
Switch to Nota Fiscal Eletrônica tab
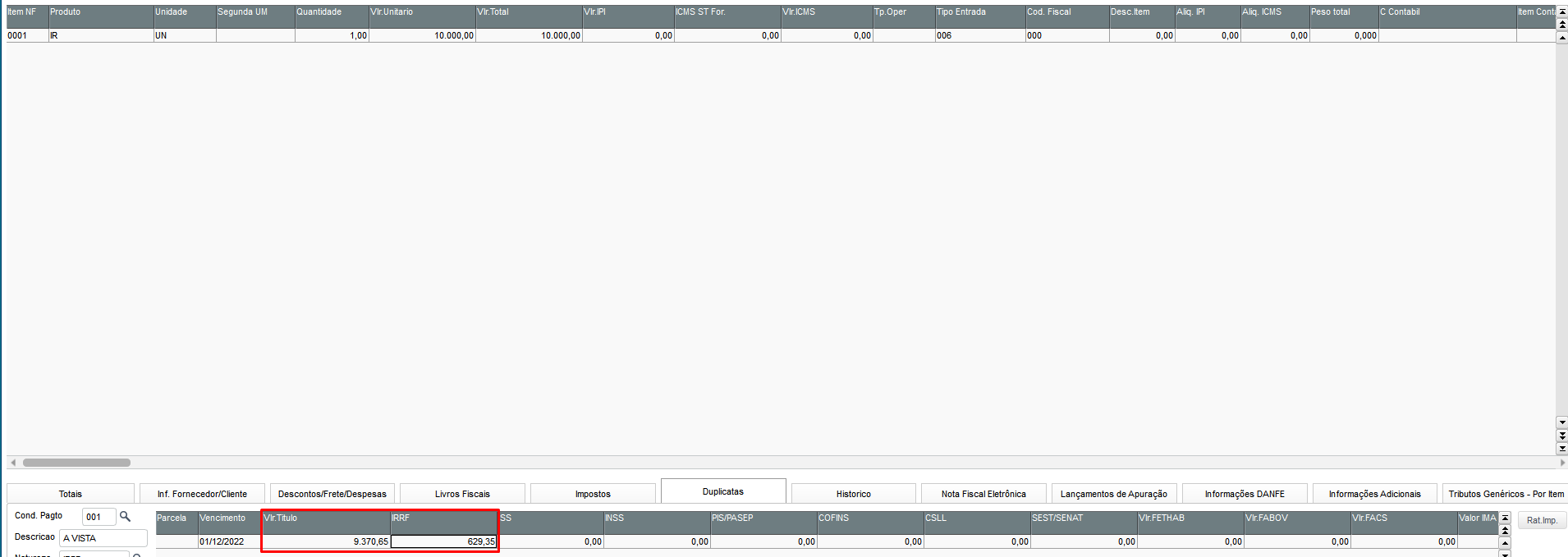point(983,494)
